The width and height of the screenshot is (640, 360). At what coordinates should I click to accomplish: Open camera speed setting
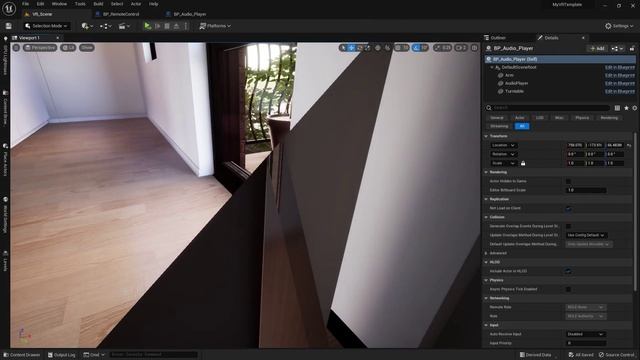click(461, 48)
